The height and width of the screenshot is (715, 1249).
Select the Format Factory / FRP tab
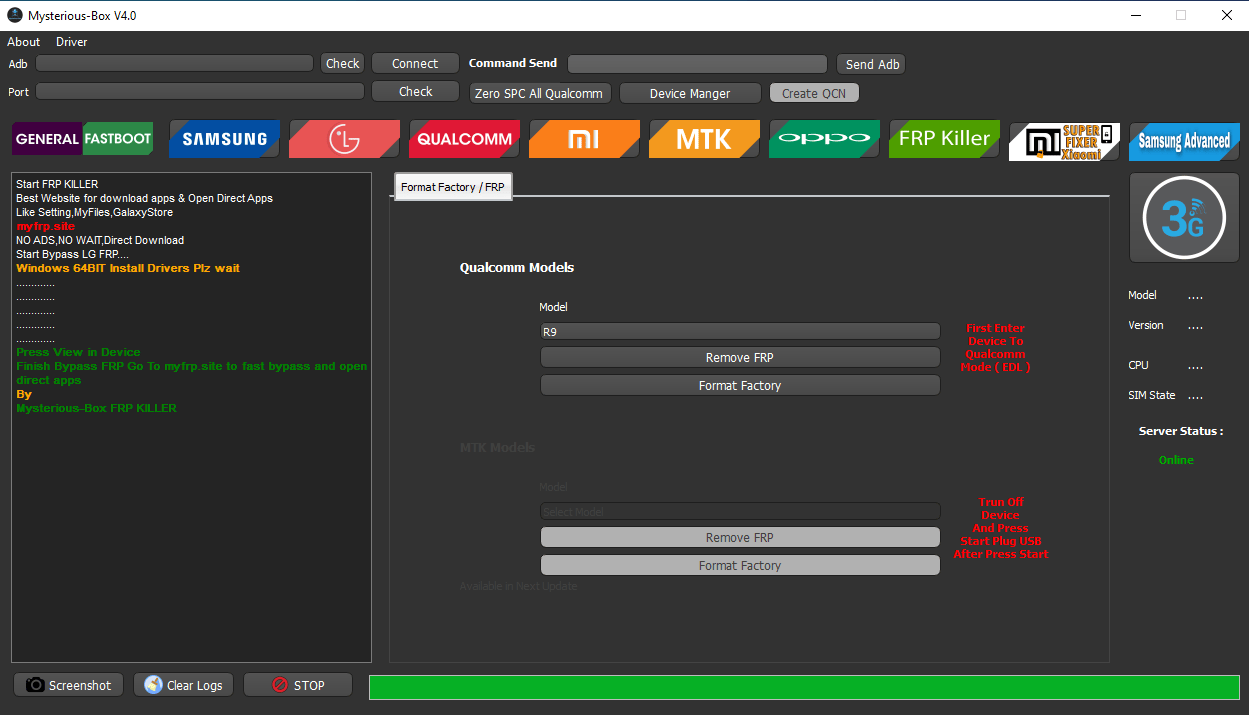coord(452,186)
